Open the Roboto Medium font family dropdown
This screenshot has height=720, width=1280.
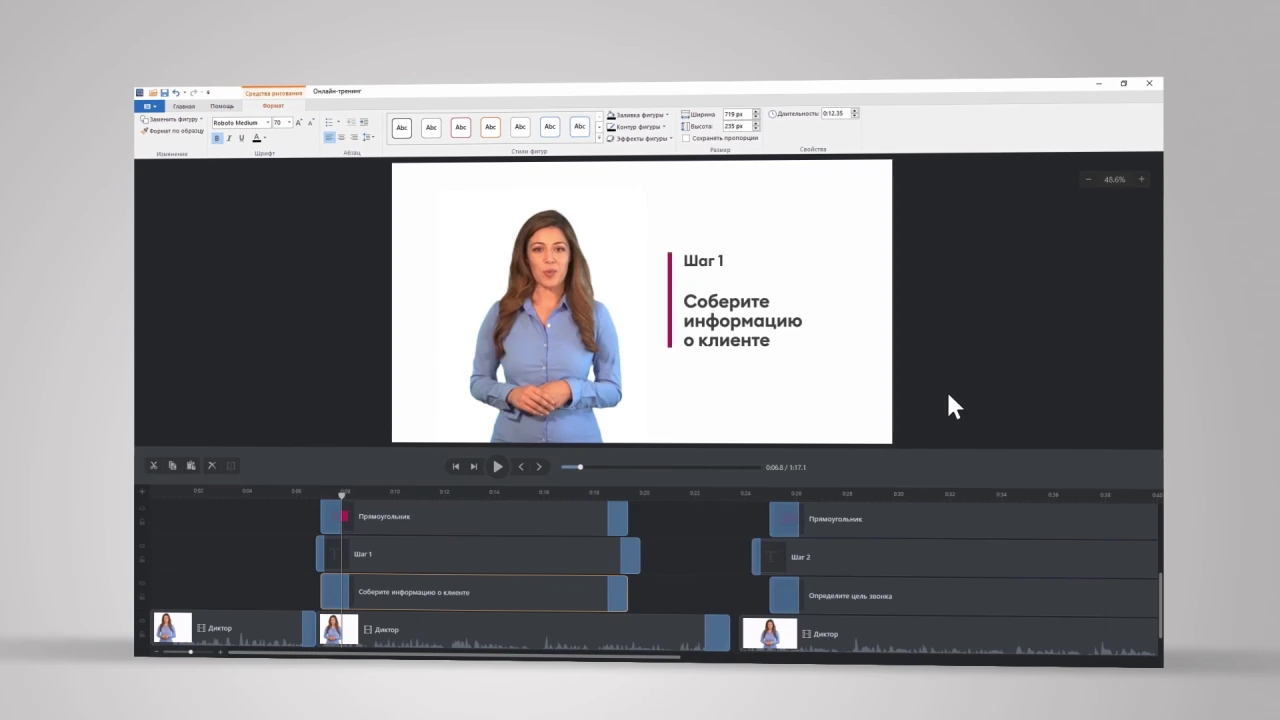267,123
